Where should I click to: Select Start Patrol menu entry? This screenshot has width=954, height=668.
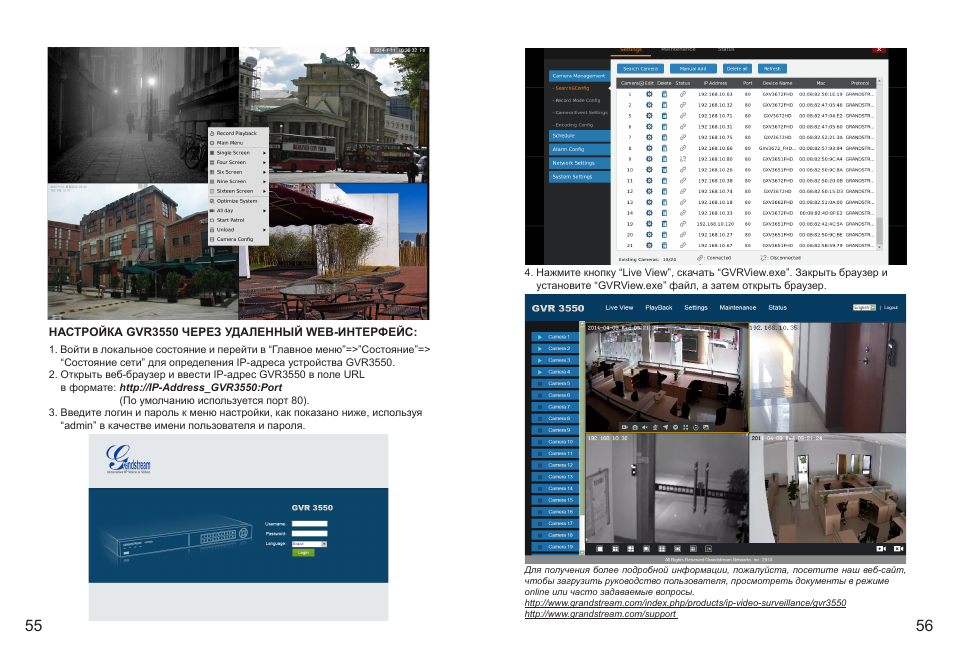(237, 220)
